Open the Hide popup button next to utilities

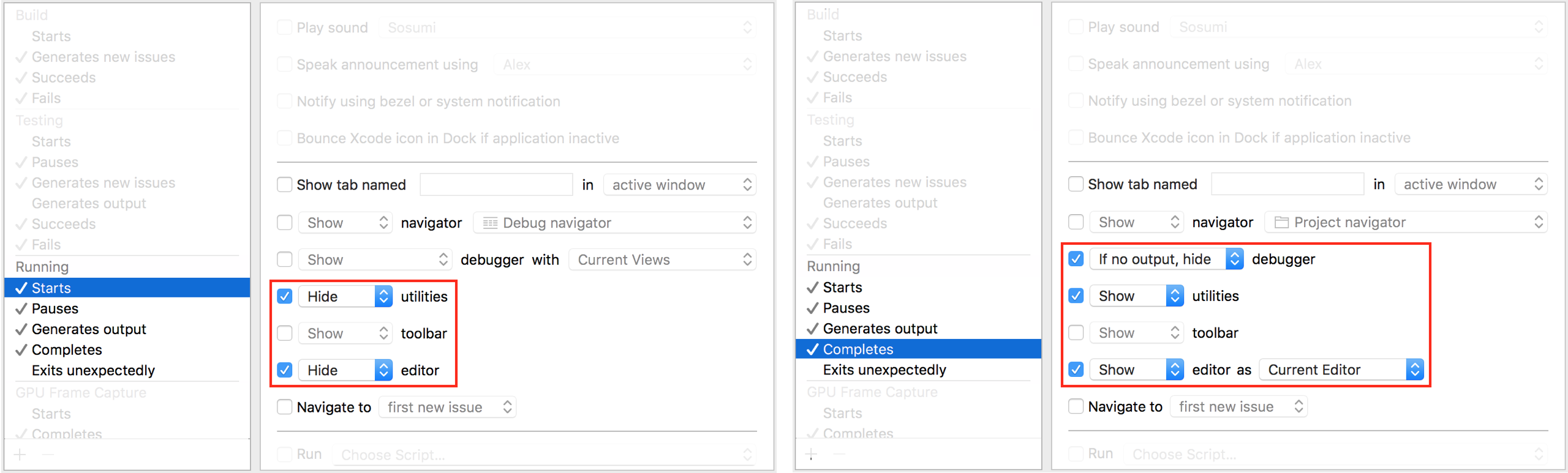[345, 297]
